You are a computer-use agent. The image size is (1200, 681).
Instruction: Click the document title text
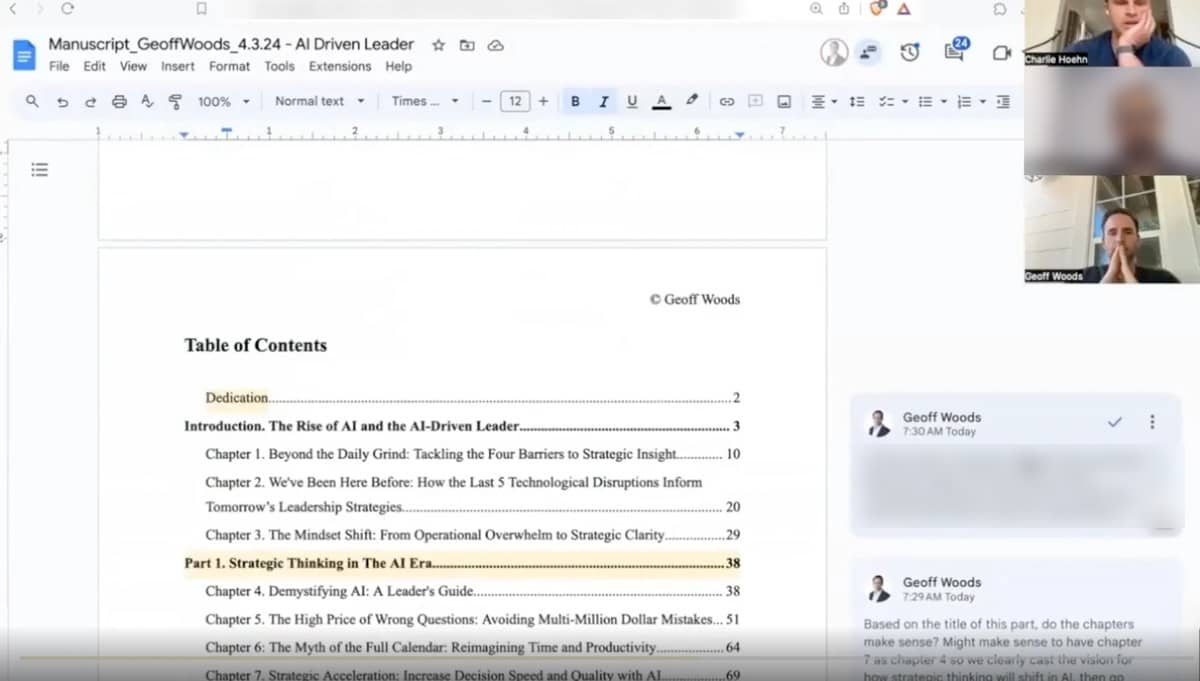pyautogui.click(x=231, y=44)
